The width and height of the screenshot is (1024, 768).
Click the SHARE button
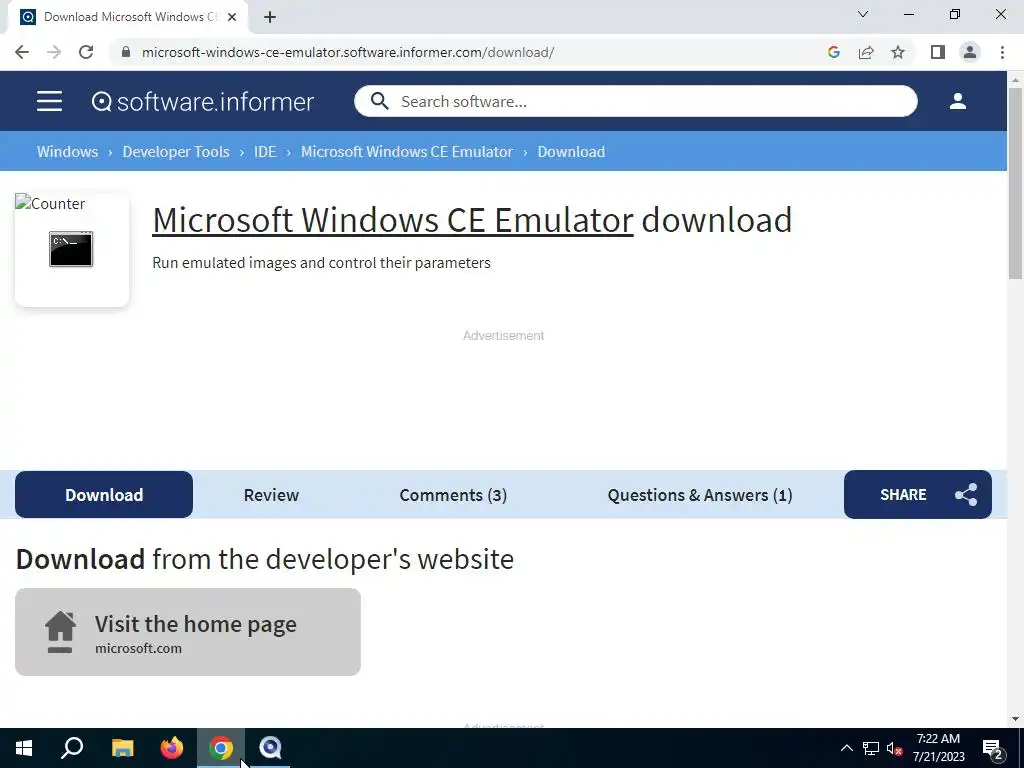point(918,494)
